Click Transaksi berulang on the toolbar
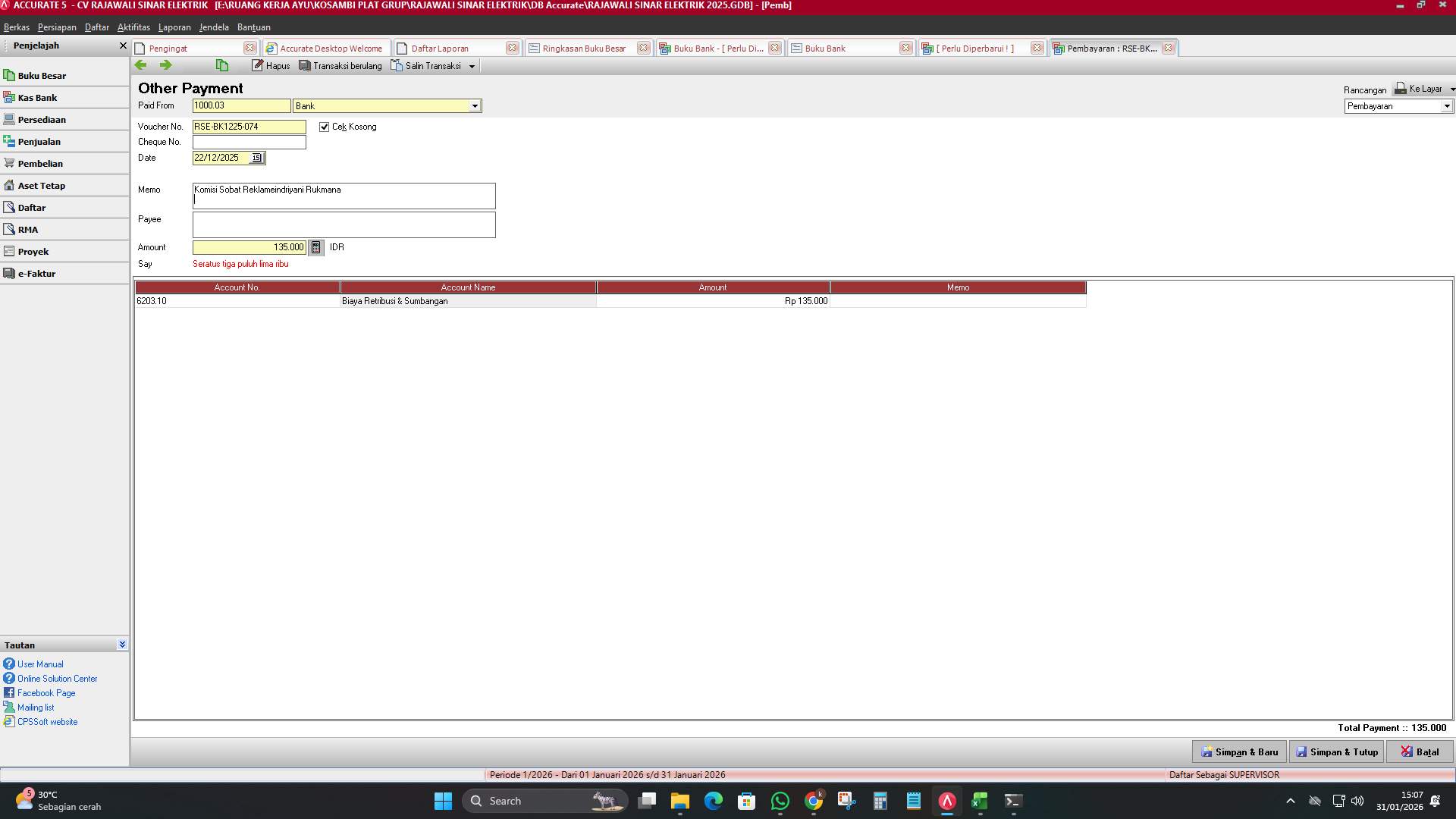Image resolution: width=1456 pixels, height=819 pixels. tap(340, 65)
